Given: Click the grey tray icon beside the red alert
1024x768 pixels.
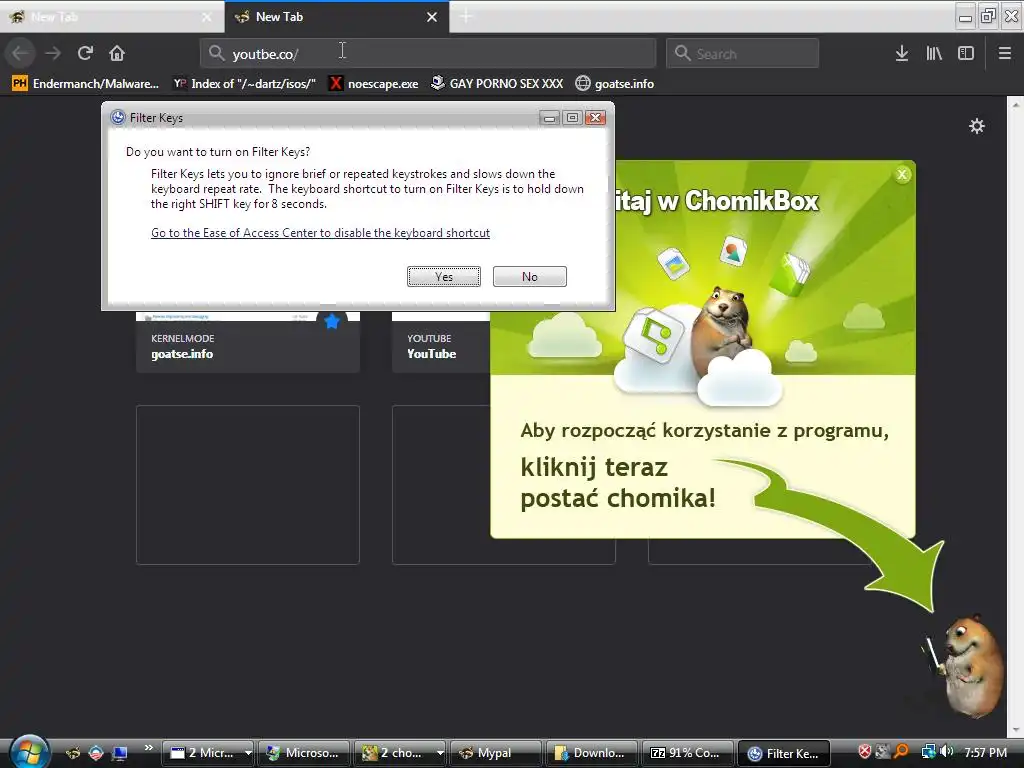Looking at the screenshot, I should tap(883, 752).
